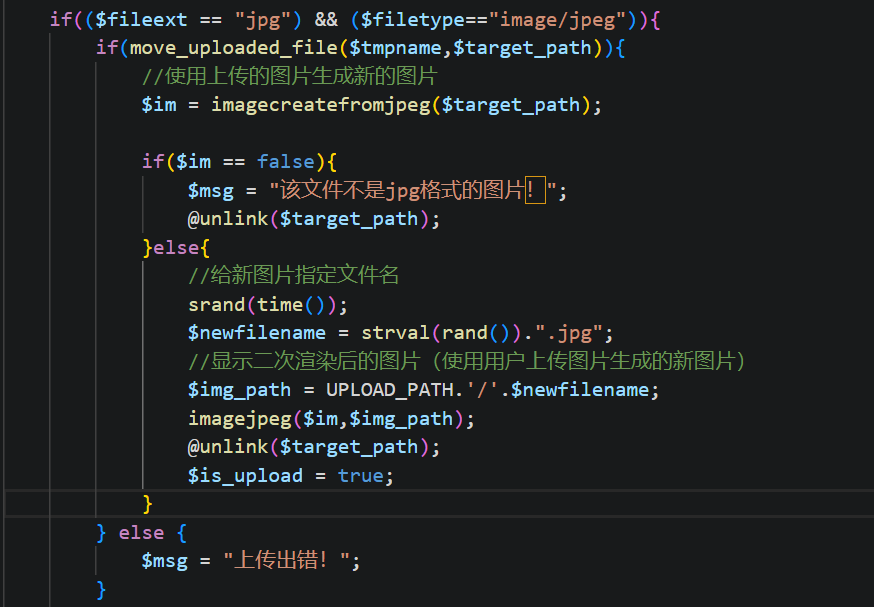Click the $newfilename variable being assigned
The width and height of the screenshot is (874, 607).
[x=256, y=332]
